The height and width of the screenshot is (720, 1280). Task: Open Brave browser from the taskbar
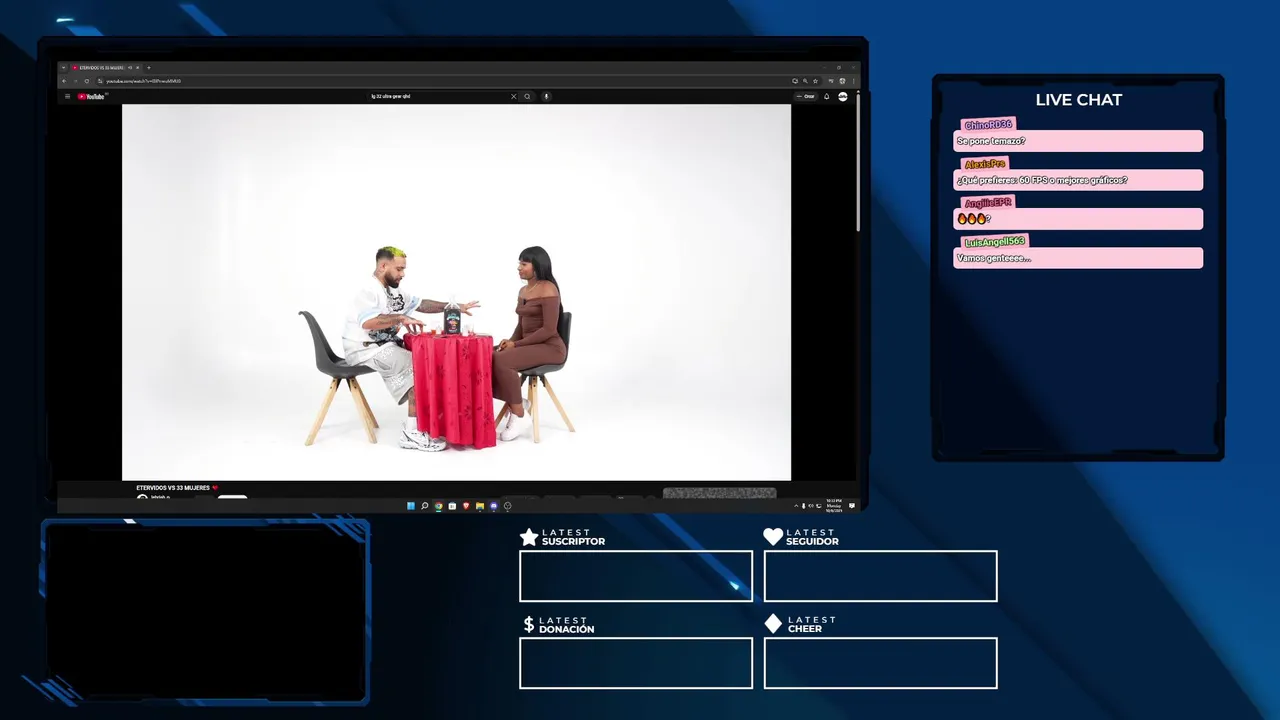click(466, 506)
